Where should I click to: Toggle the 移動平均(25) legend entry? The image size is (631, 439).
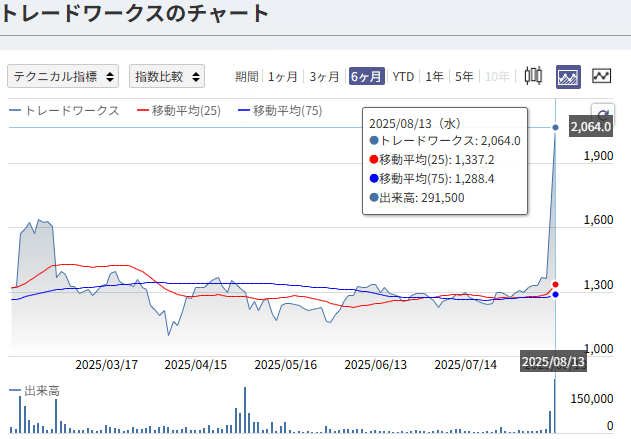coord(179,111)
